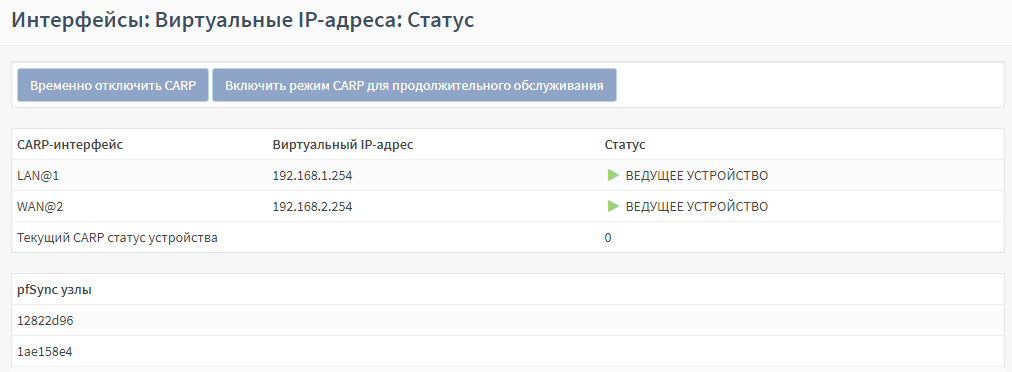1012x372 pixels.
Task: Click WAN@2 status 'ВЕДУЩЕЕ УСТРОЙСТВО'
Action: 697,207
